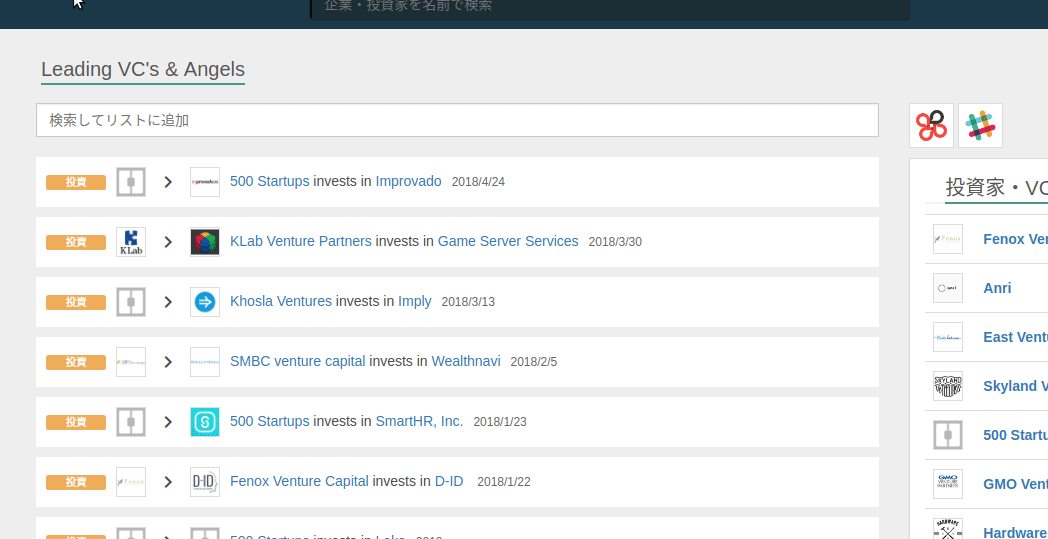This screenshot has height=539, width=1048.
Task: Click the Leading VC's & Angels heading
Action: tap(143, 70)
